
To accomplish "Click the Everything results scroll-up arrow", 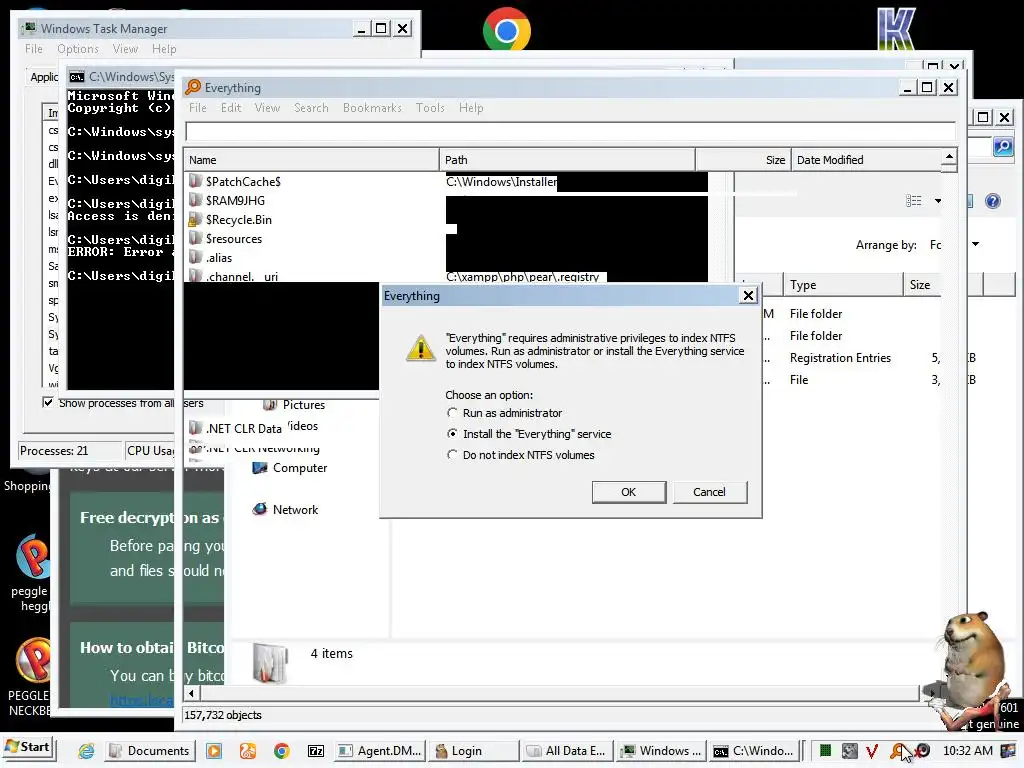I will [949, 157].
